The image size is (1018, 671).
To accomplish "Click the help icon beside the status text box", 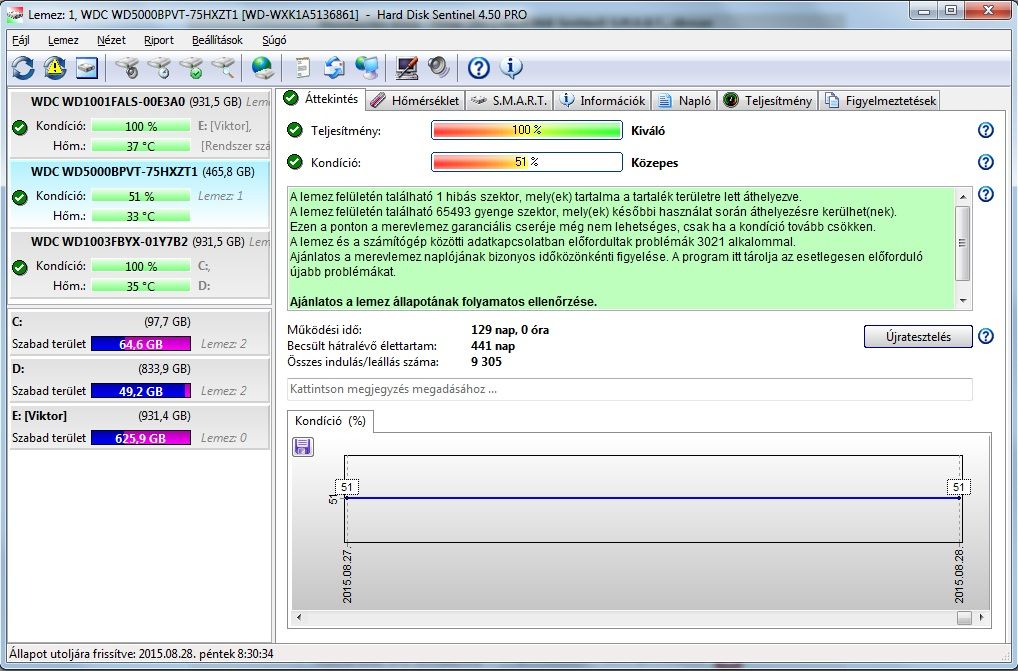I will (x=986, y=194).
